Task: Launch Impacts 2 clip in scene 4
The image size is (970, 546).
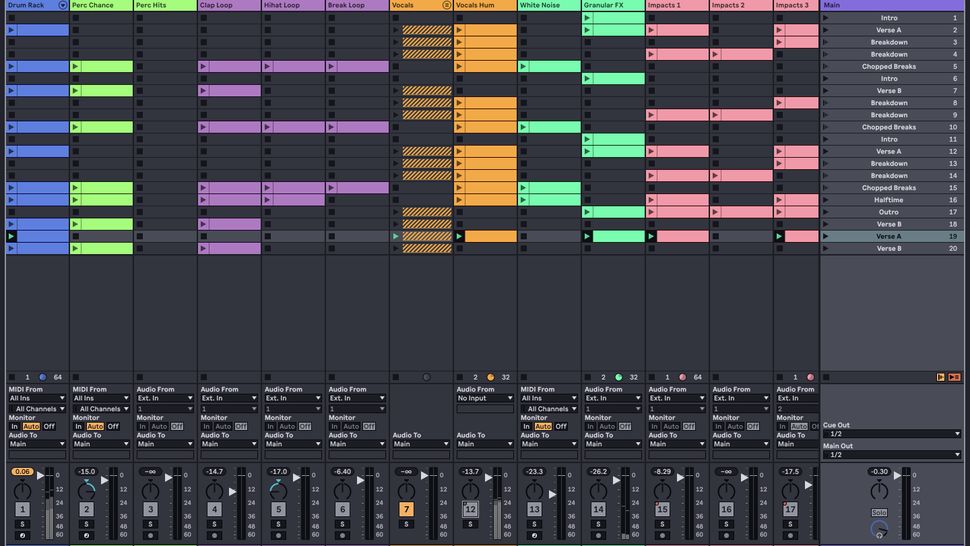Action: point(715,54)
